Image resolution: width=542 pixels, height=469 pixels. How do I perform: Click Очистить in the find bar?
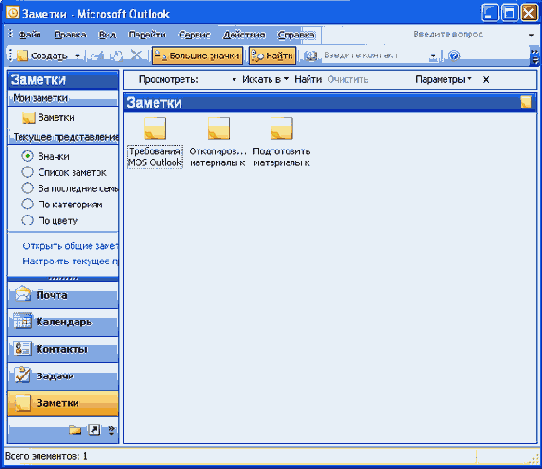point(348,79)
